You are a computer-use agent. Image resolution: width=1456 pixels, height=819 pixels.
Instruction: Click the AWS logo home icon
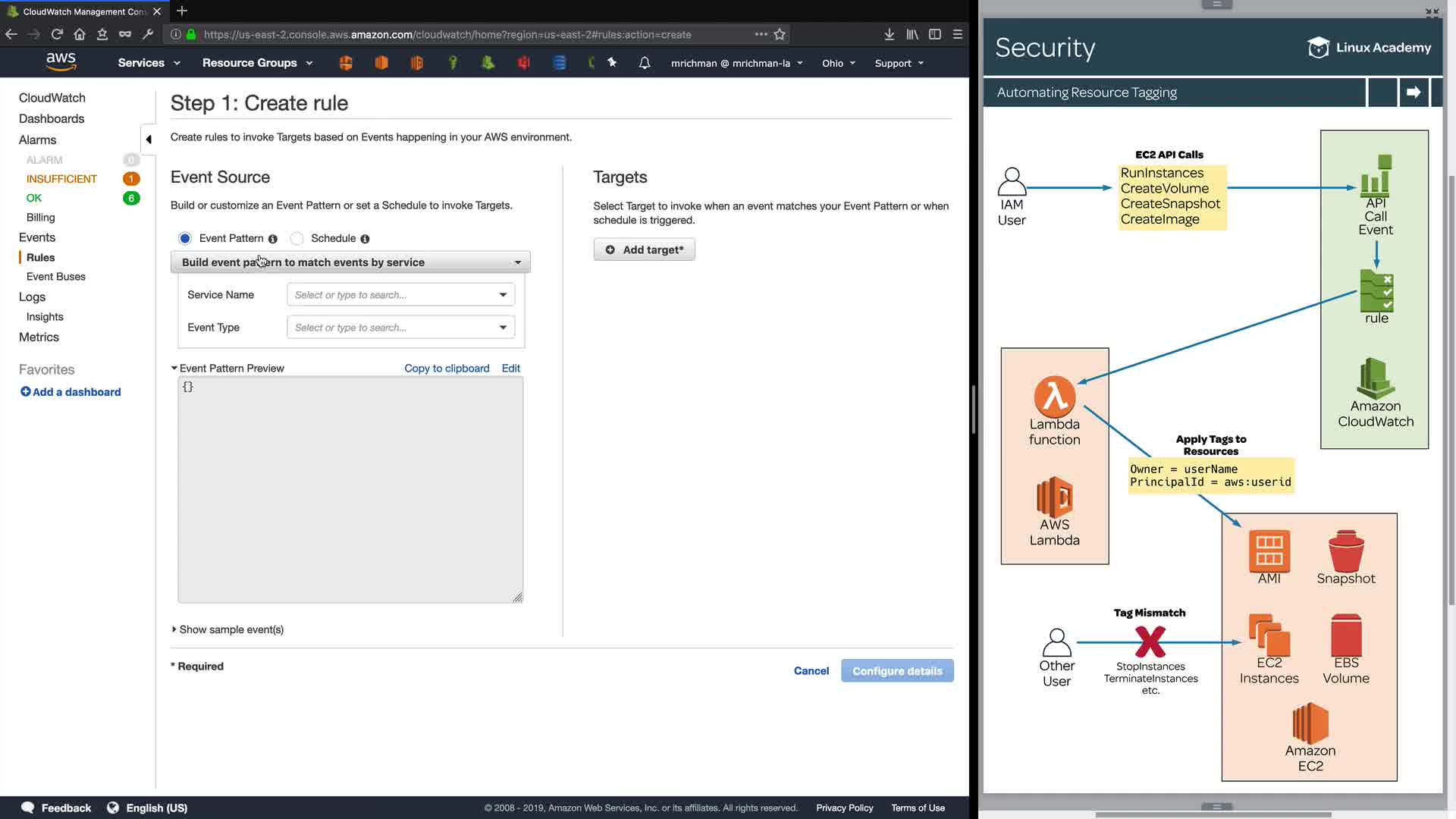pos(61,61)
